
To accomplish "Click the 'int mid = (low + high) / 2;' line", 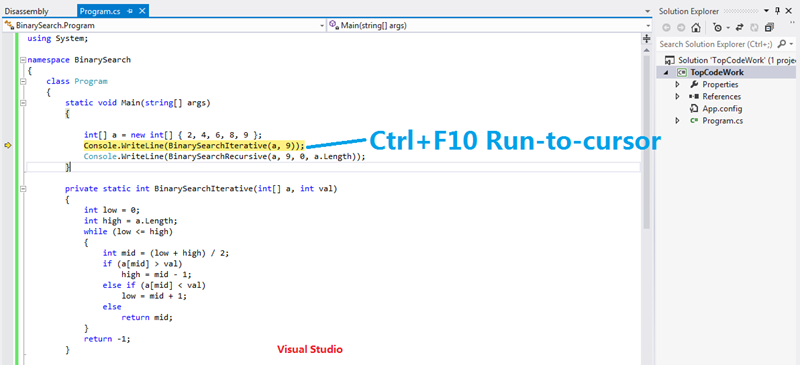I will coord(166,253).
